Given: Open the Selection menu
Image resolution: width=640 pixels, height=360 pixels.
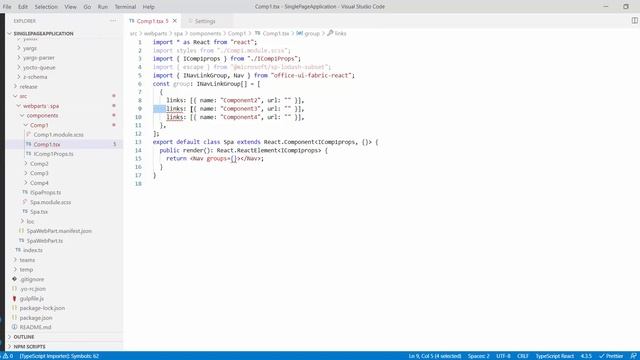Looking at the screenshot, I should (46, 7).
